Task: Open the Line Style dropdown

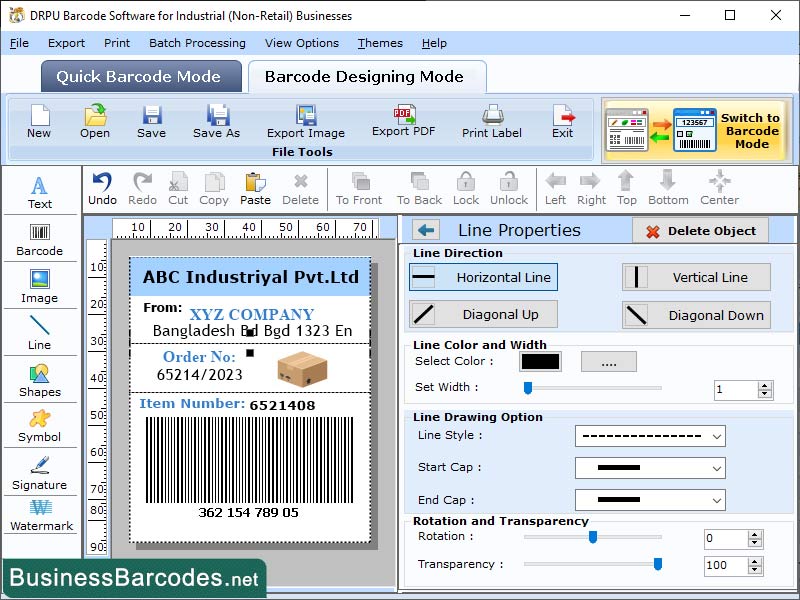Action: tap(650, 436)
